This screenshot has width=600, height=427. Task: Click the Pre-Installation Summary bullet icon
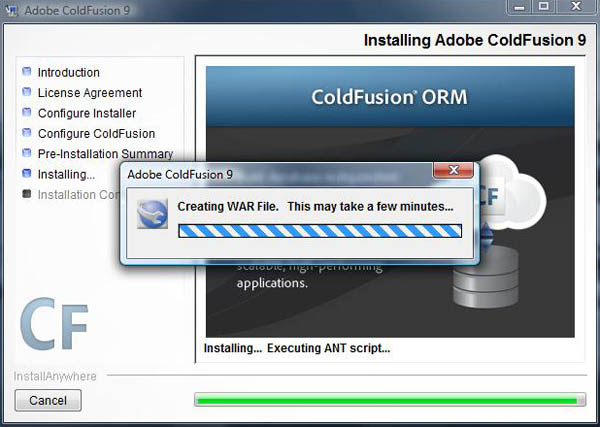point(26,153)
